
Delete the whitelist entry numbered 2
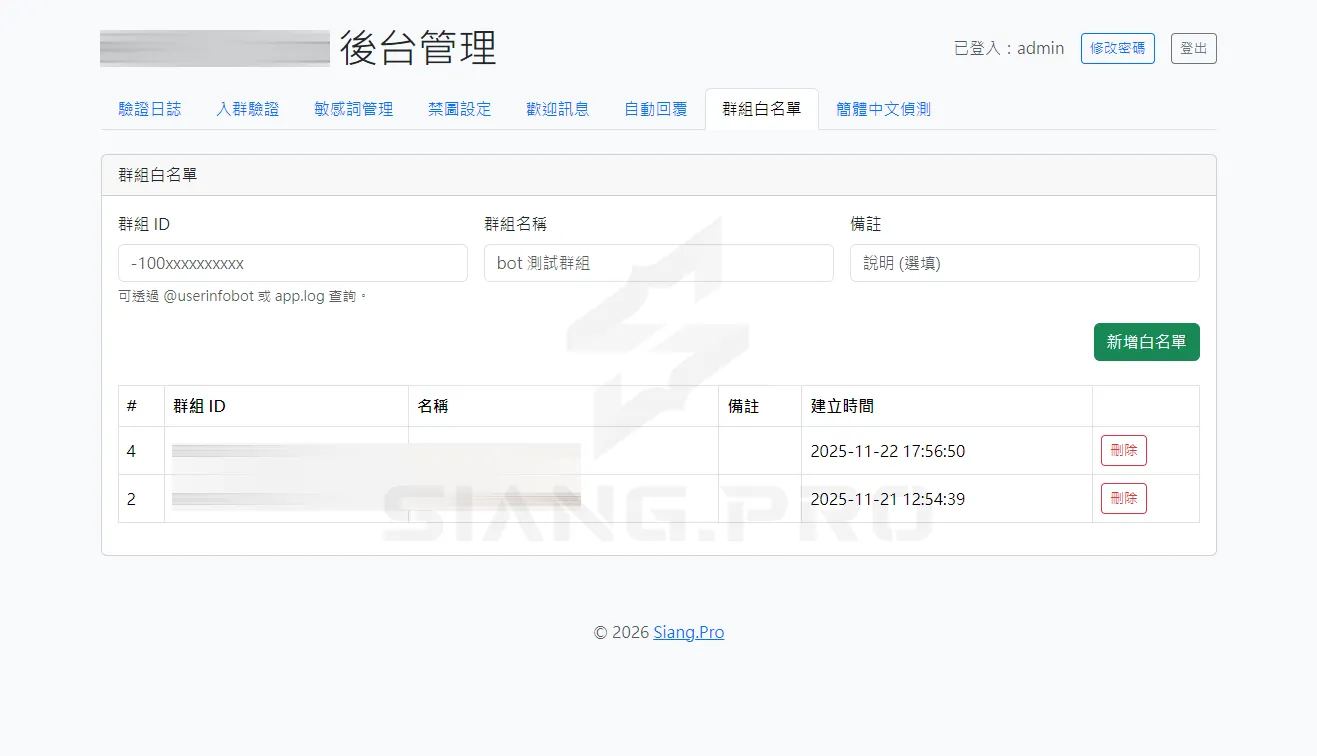1123,498
